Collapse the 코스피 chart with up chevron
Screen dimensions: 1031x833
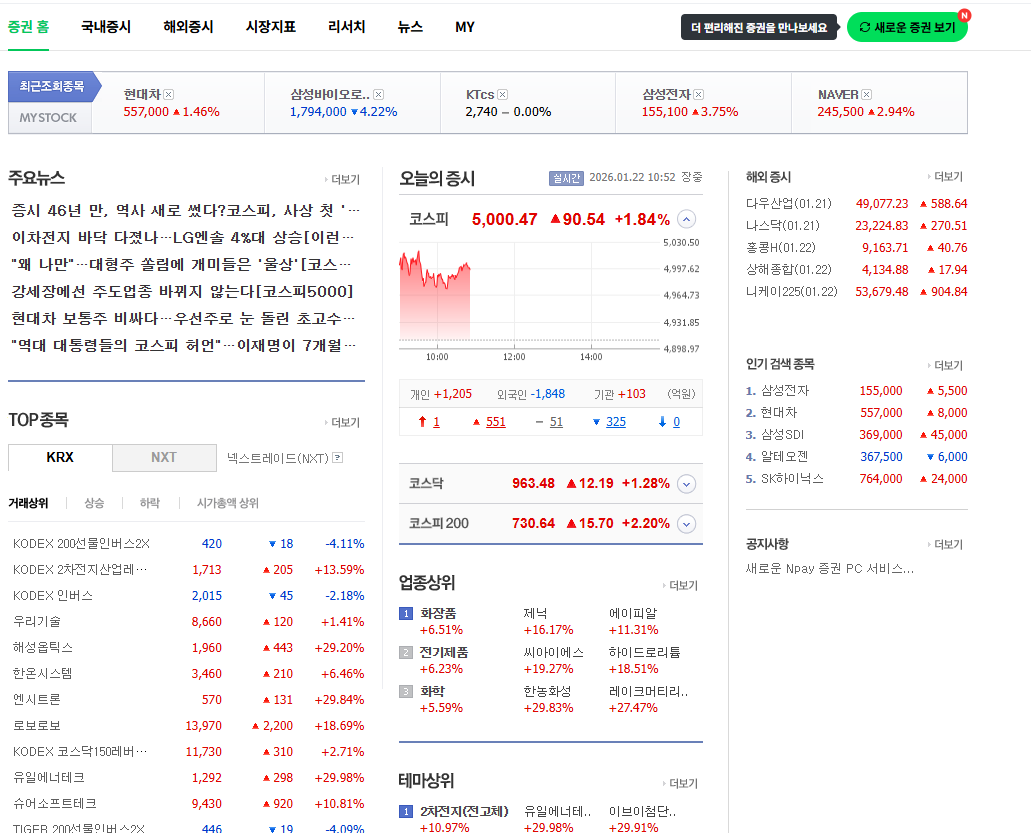(x=686, y=219)
